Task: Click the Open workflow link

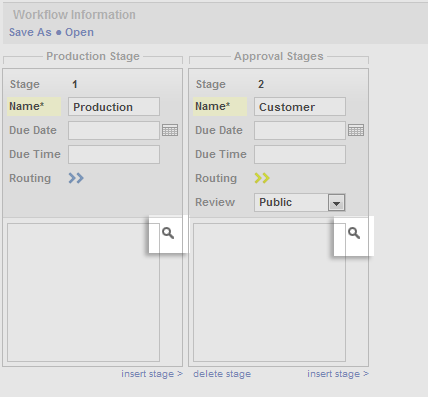Action: pyautogui.click(x=79, y=32)
